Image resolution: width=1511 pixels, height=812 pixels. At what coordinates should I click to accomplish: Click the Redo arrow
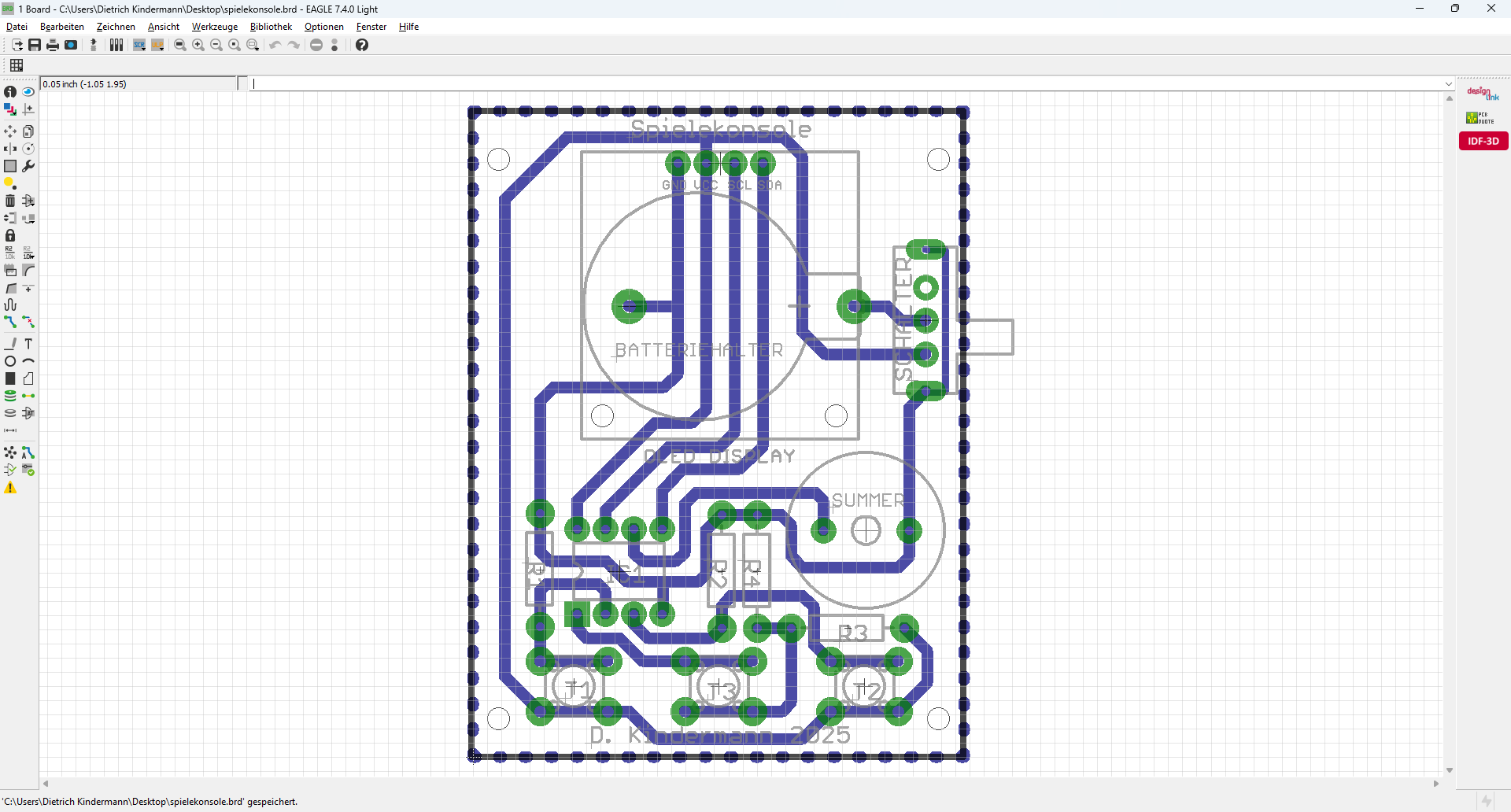(294, 45)
